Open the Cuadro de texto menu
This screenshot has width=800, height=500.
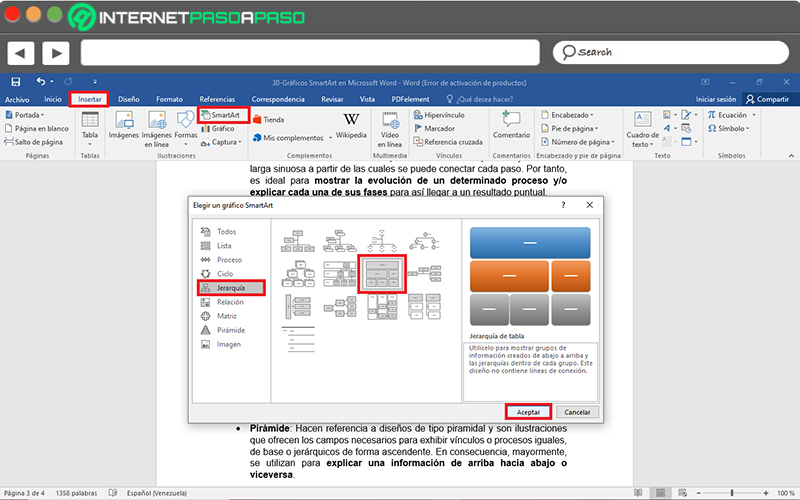[642, 130]
